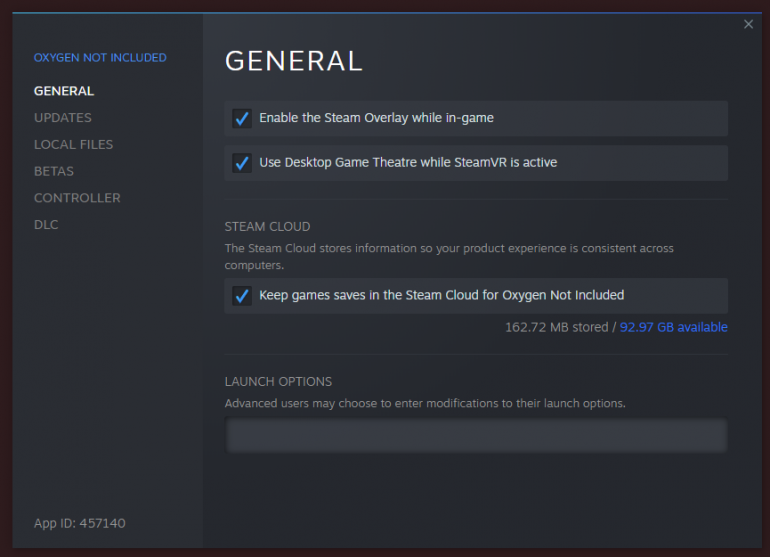Close the properties window with the X
This screenshot has width=770, height=557.
748,24
